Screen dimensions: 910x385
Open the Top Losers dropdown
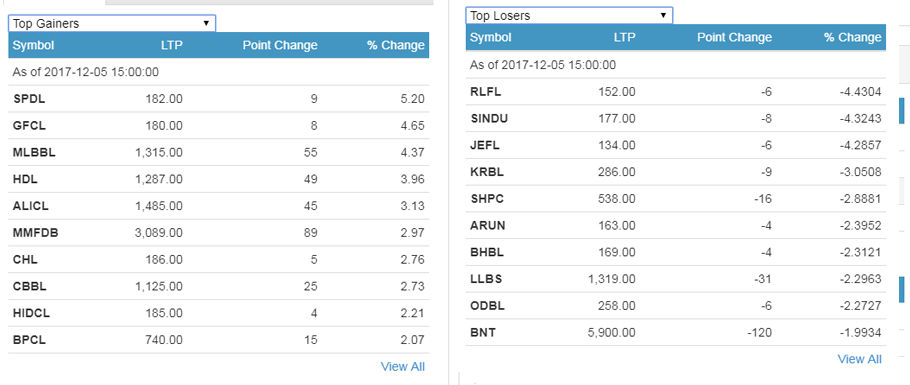569,16
